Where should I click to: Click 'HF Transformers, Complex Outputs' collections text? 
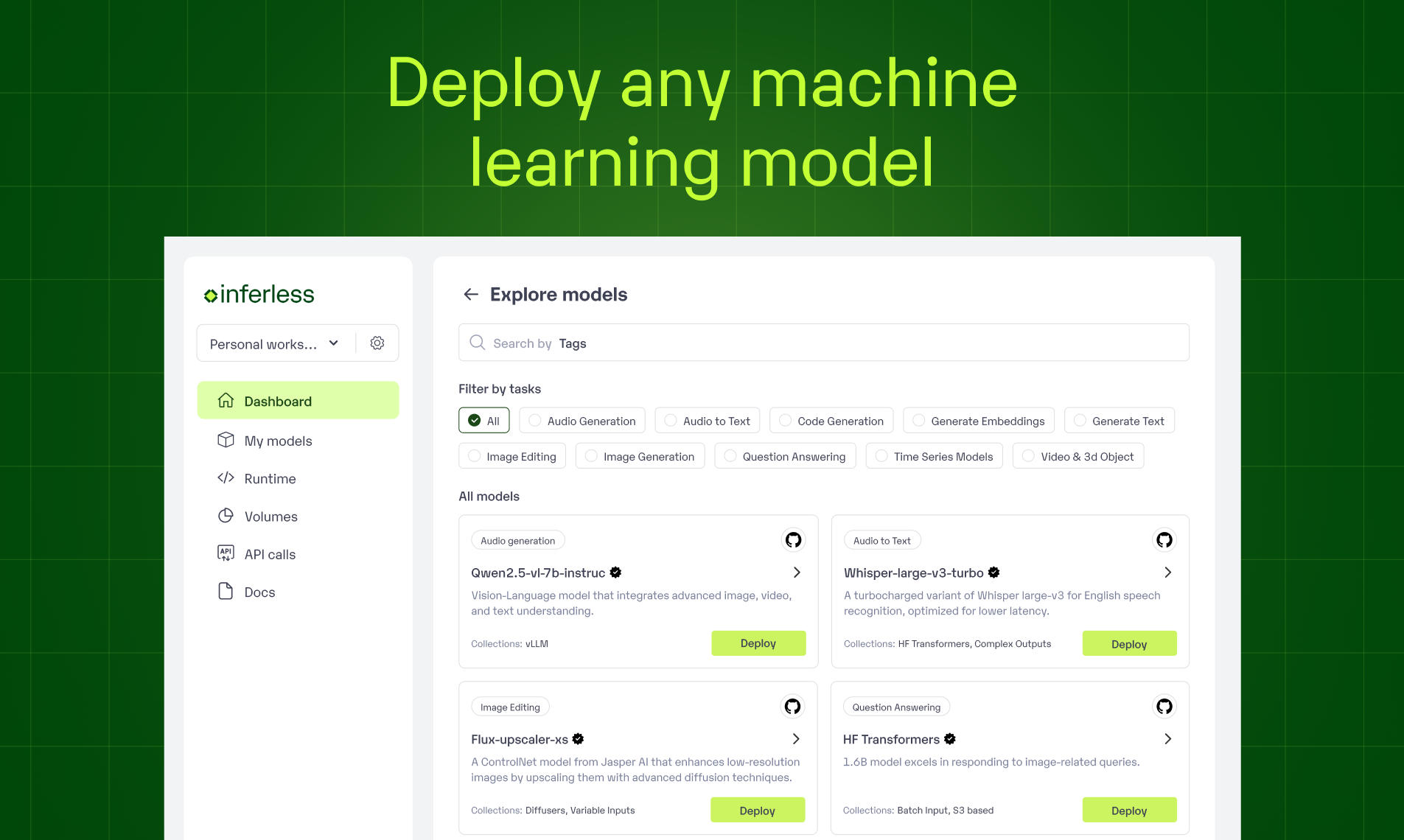click(x=974, y=644)
